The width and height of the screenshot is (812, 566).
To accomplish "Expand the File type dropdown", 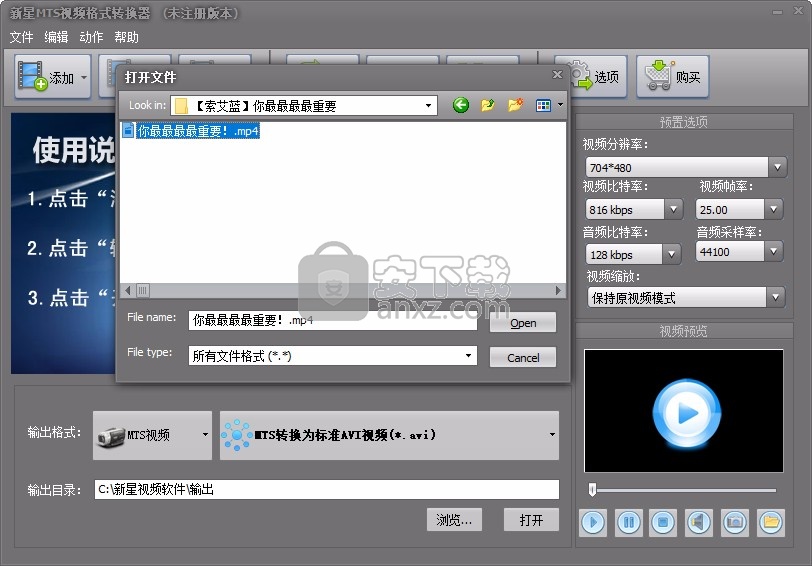I will [x=468, y=356].
